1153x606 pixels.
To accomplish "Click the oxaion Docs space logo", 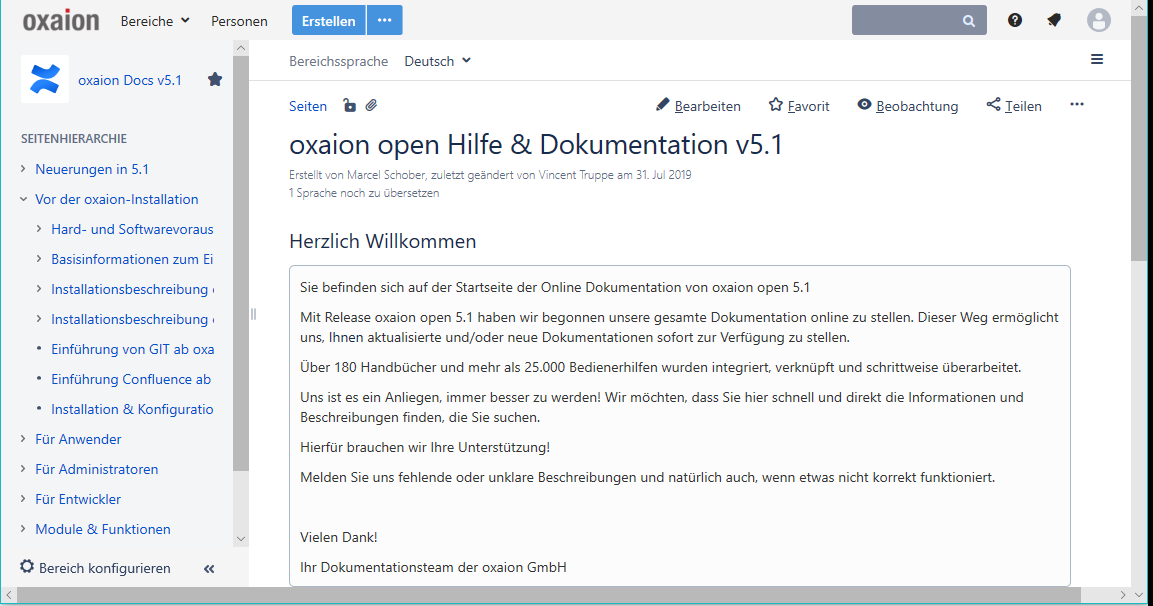I will [45, 79].
